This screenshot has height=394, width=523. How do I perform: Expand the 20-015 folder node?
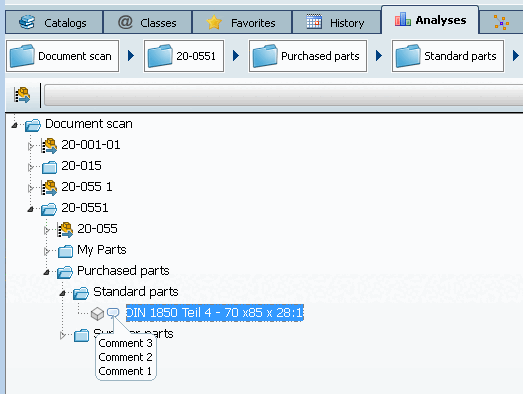click(31, 167)
